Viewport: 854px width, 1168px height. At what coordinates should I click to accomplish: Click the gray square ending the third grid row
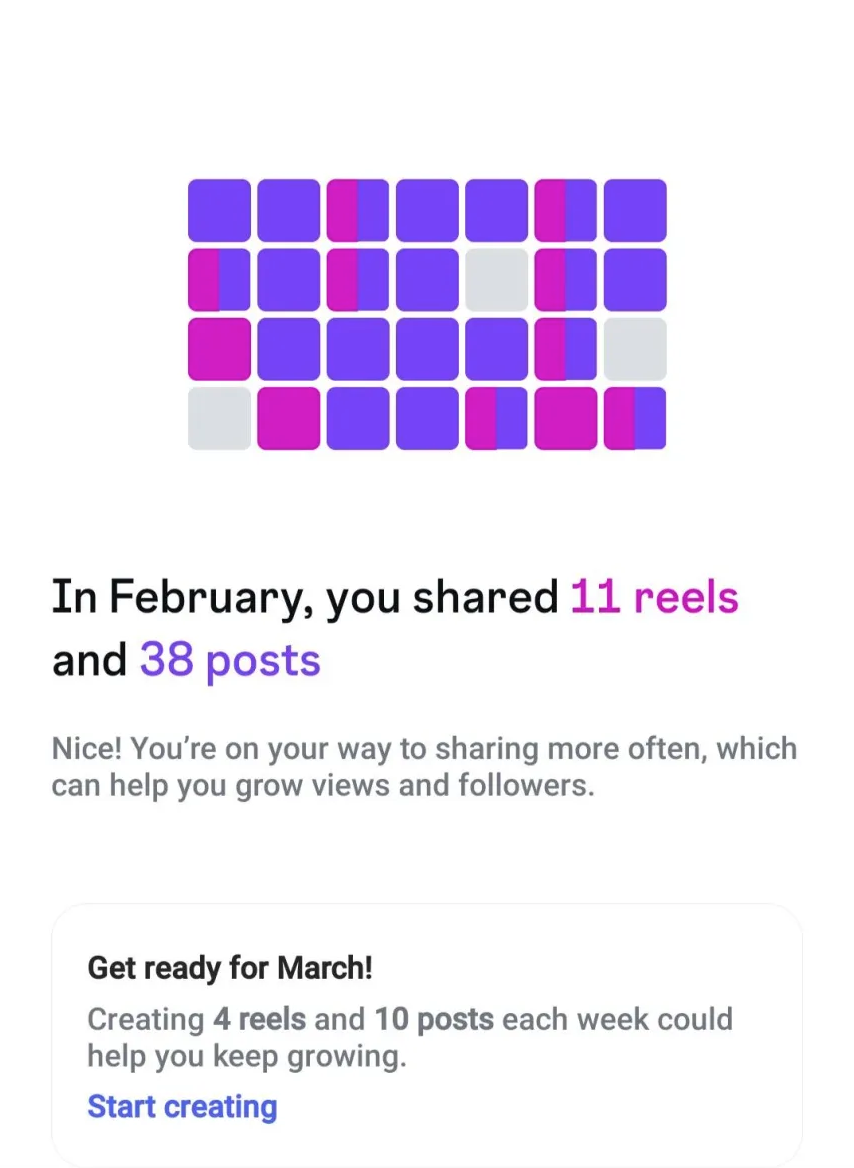635,349
